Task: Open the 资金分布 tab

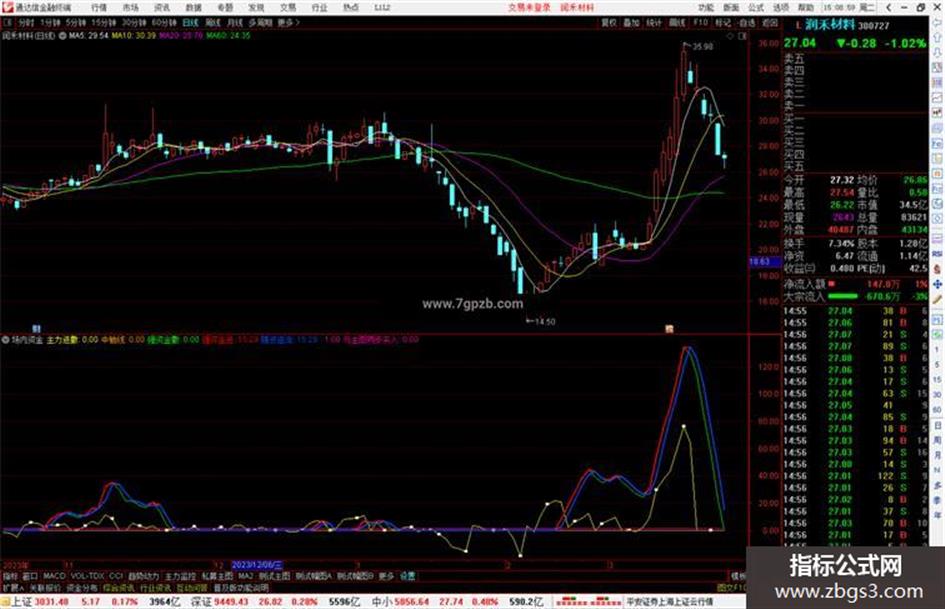Action: [x=81, y=587]
